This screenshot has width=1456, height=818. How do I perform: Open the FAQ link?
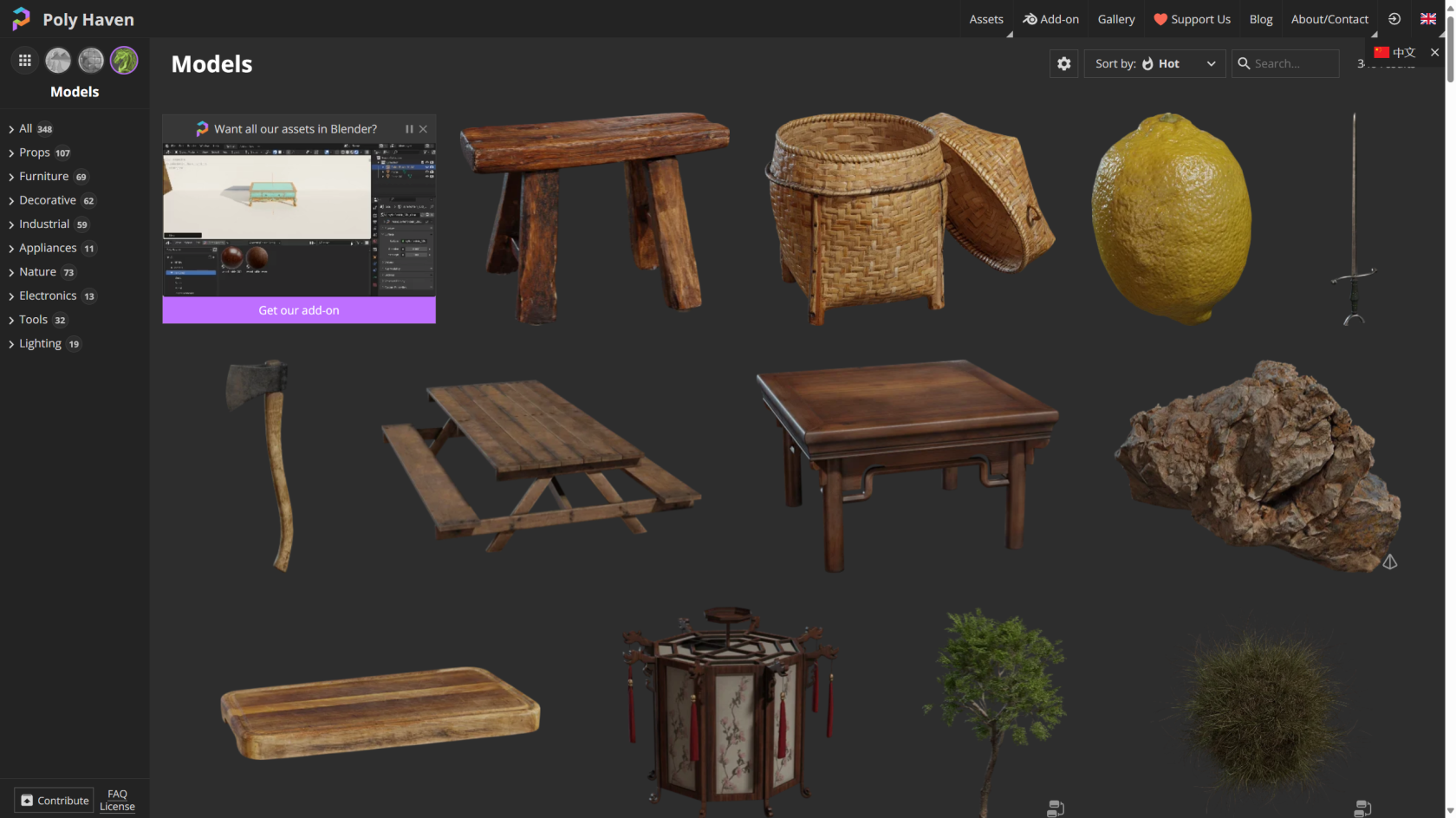pyautogui.click(x=117, y=794)
